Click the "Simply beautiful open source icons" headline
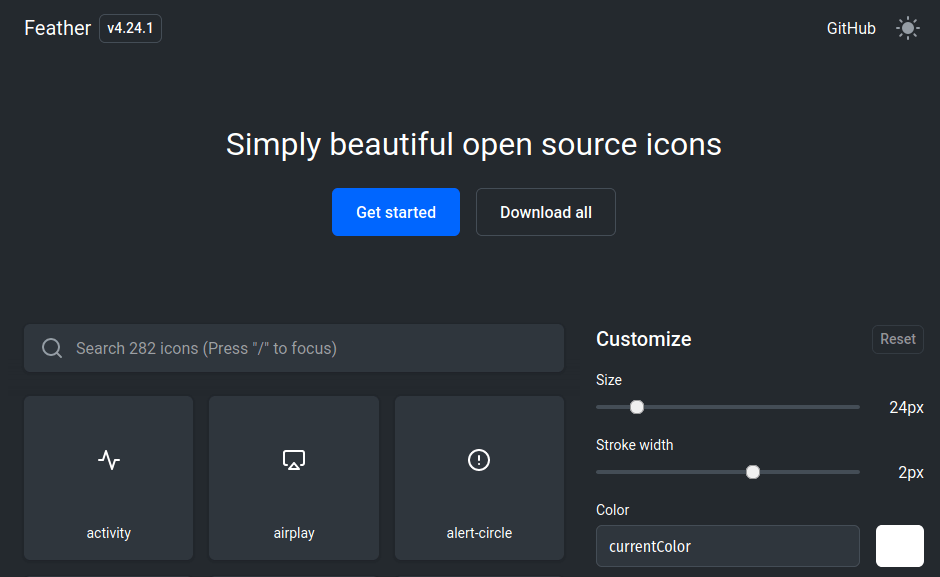 (474, 145)
